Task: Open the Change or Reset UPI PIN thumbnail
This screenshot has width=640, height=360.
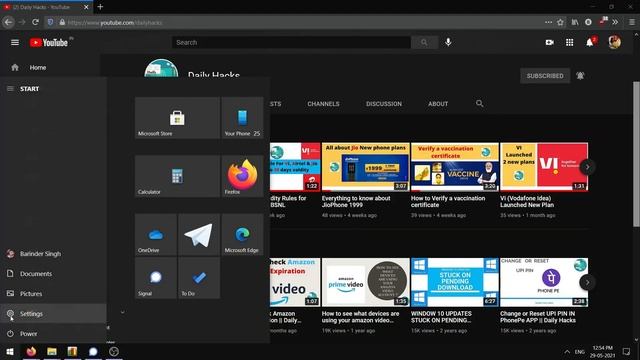Action: pos(544,282)
